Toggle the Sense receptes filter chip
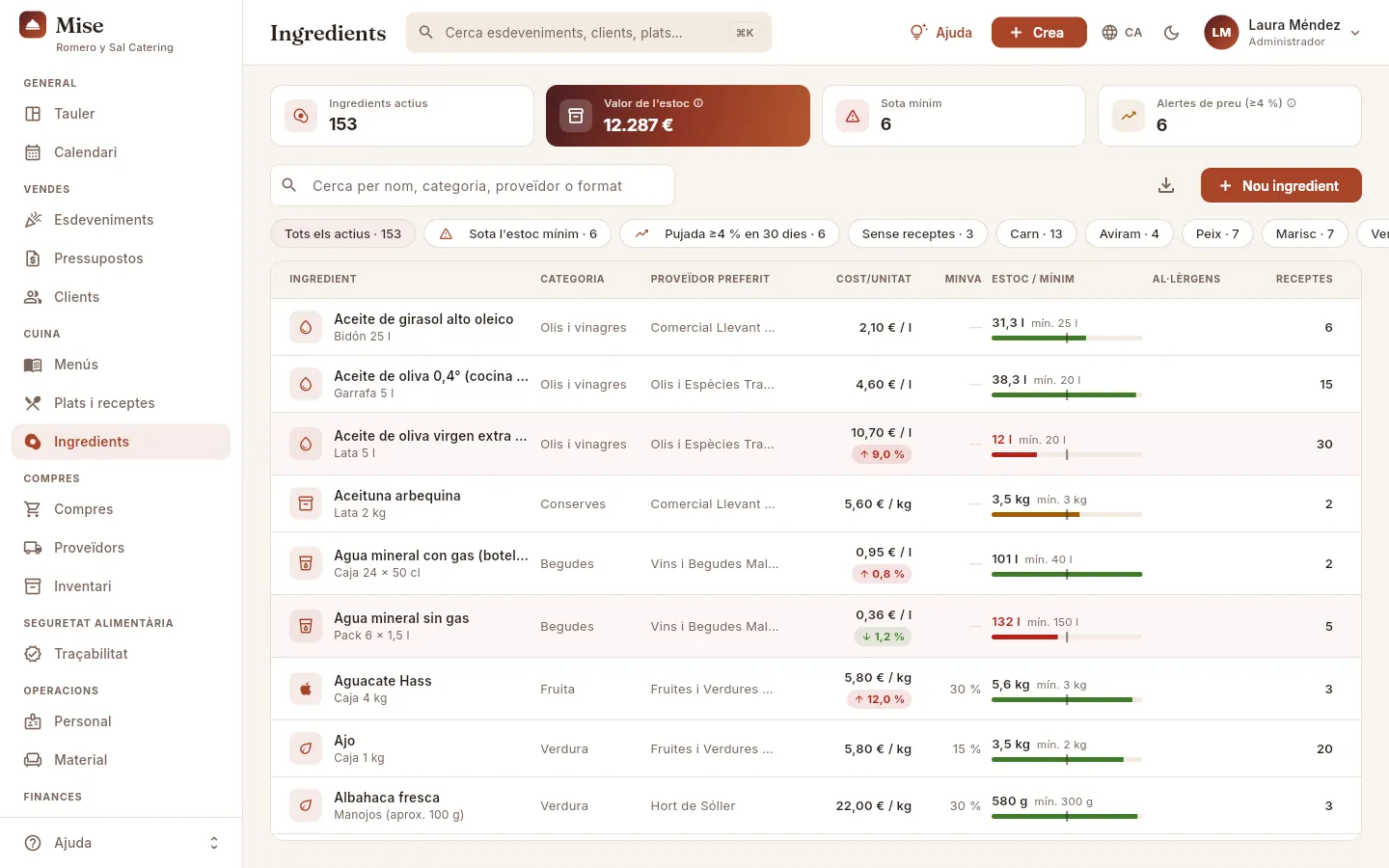The width and height of the screenshot is (1389, 868). 917,233
